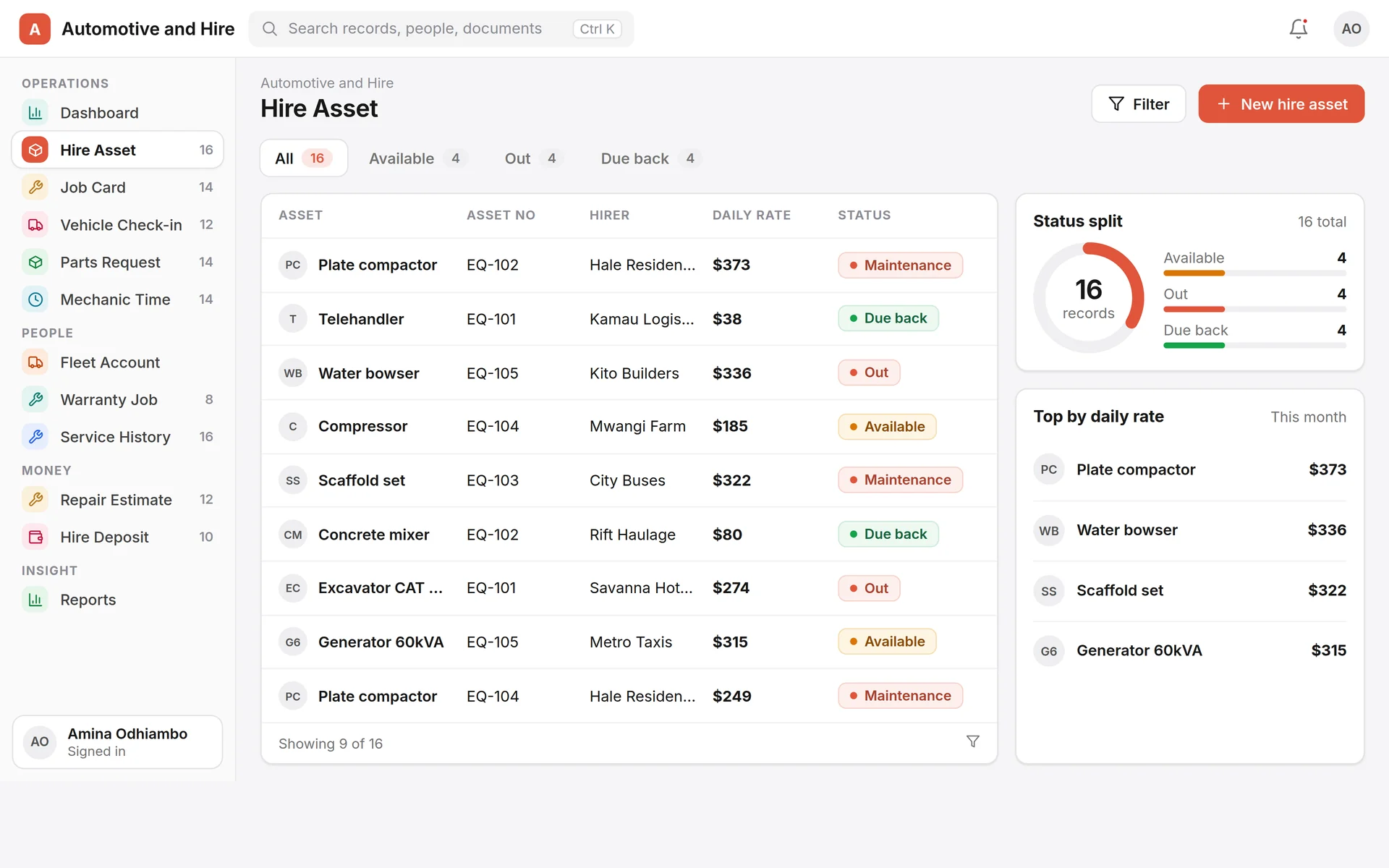
Task: Click the Hire Deposit wallet icon
Action: pos(35,537)
